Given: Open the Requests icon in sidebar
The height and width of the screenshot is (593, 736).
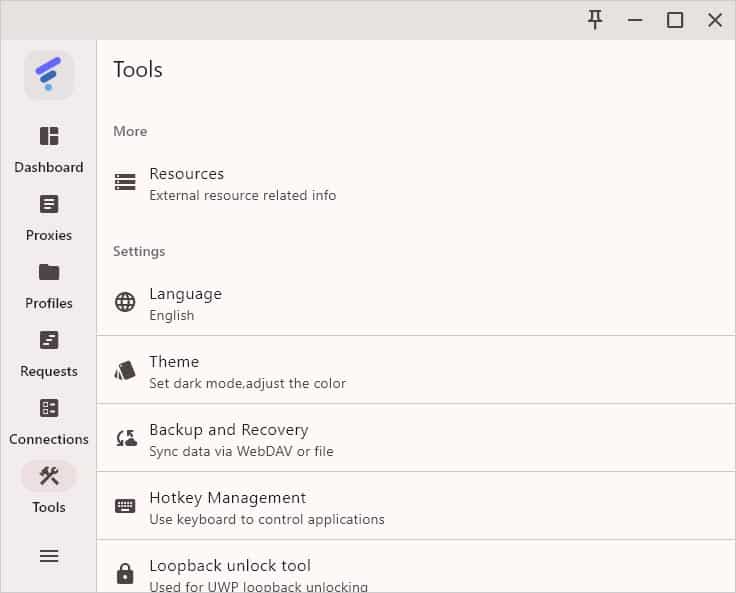Looking at the screenshot, I should click(x=49, y=340).
